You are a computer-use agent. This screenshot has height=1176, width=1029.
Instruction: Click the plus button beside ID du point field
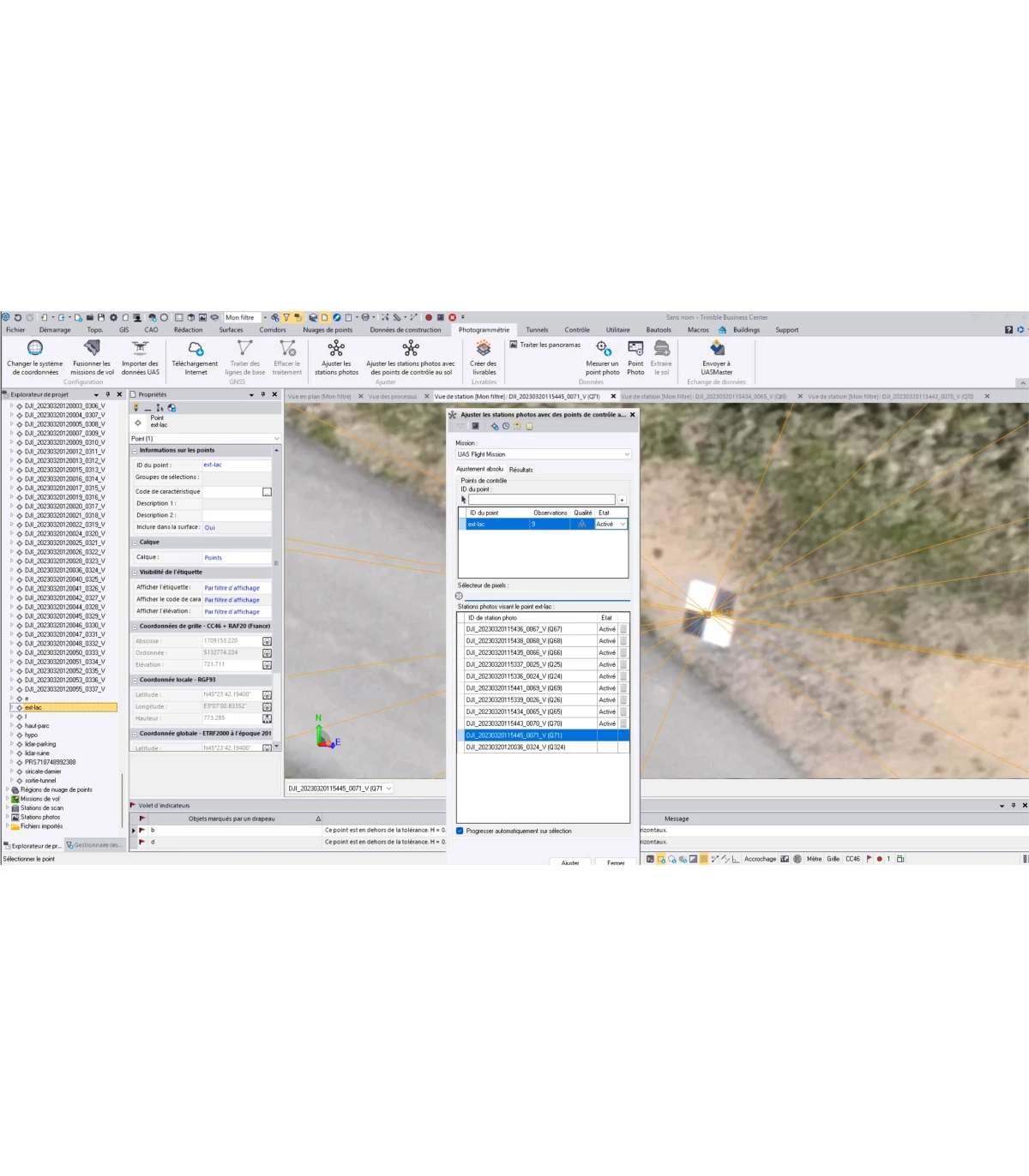pos(622,500)
